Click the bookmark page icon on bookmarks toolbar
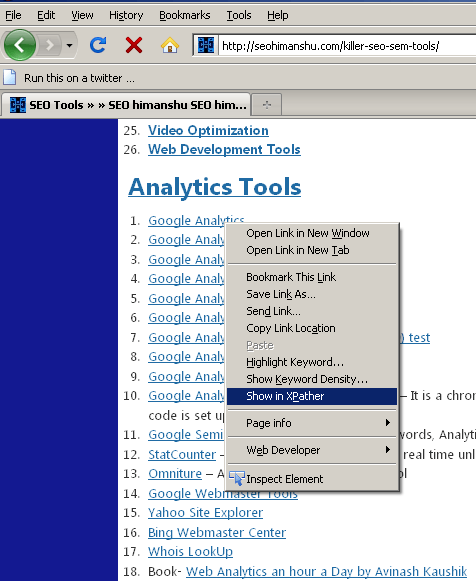The image size is (476, 581). pos(10,77)
